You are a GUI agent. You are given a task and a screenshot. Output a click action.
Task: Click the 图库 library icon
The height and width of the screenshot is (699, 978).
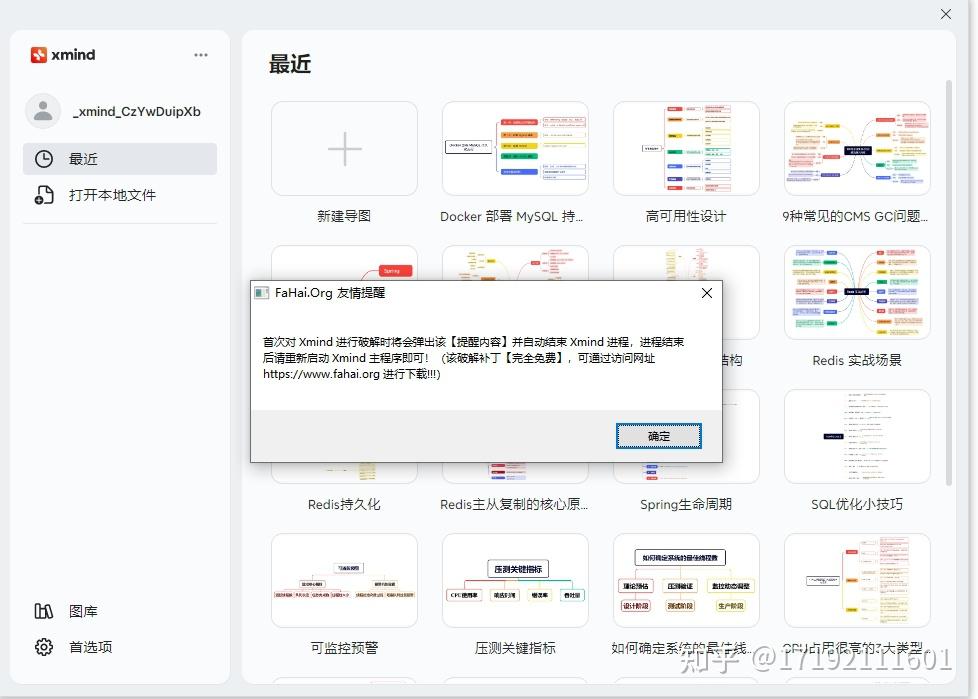(44, 611)
